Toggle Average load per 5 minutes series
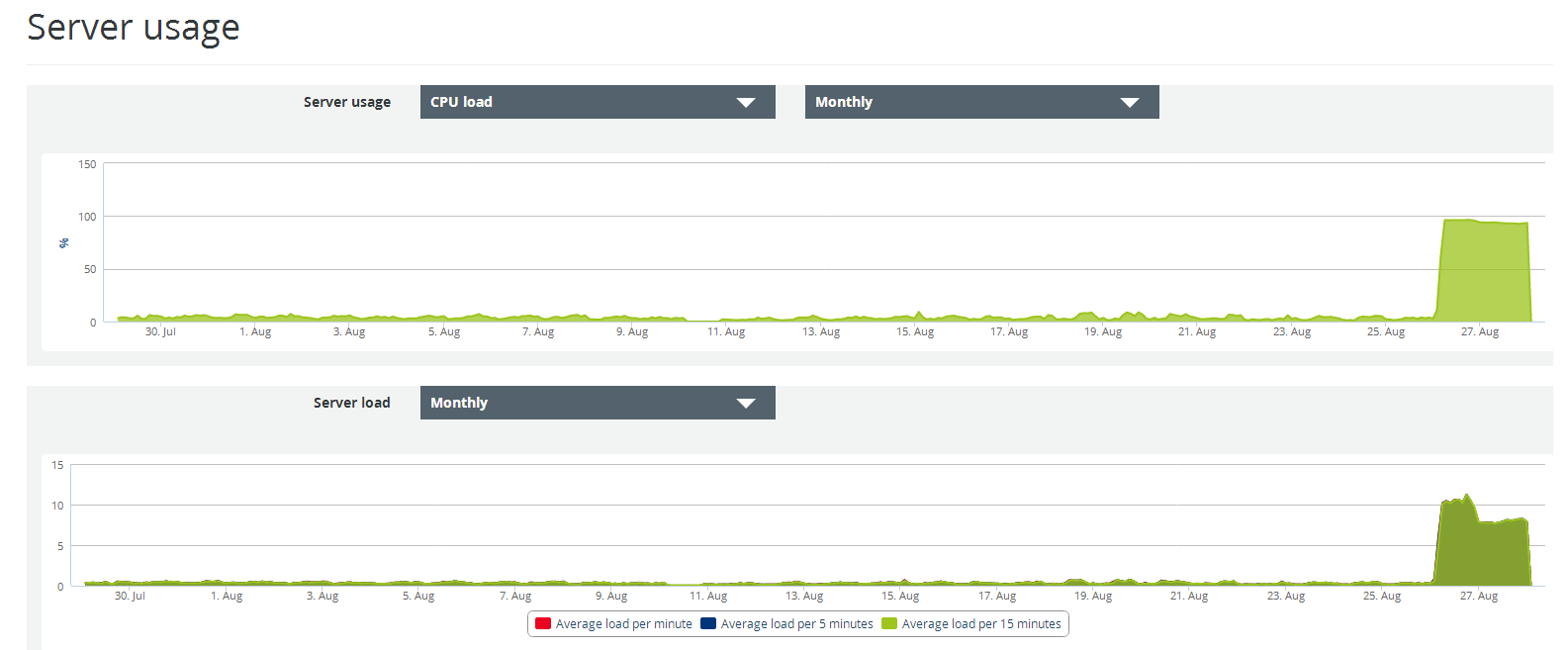This screenshot has height=650, width=1568. (x=786, y=623)
